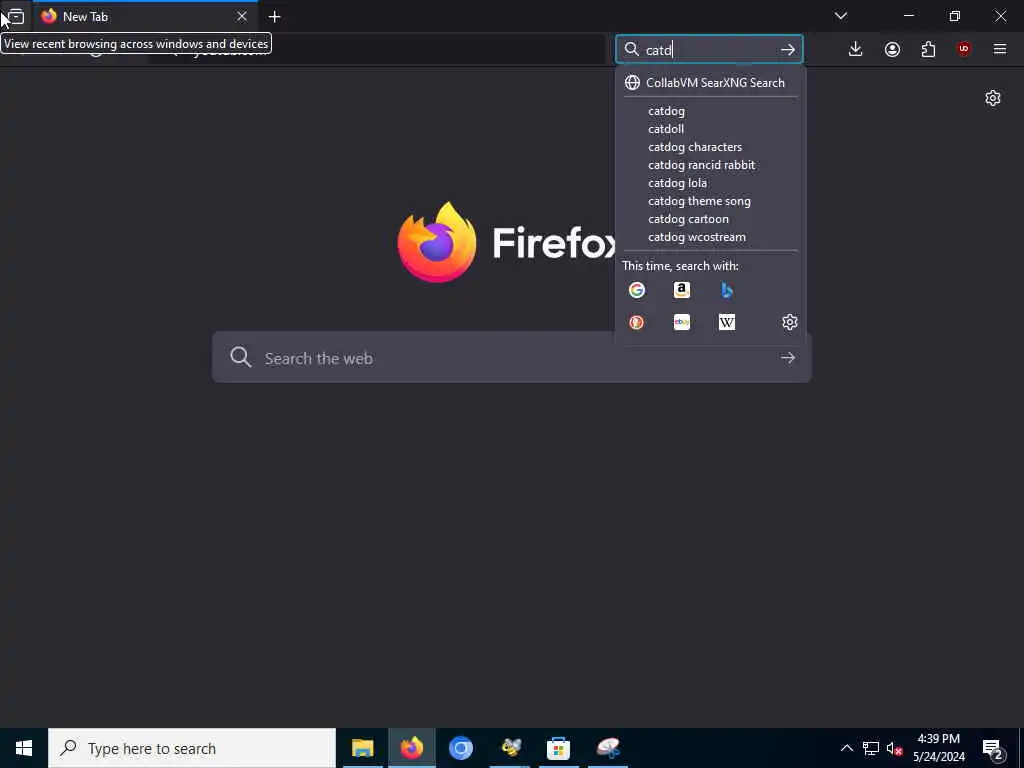
Task: Click the search bar magnifier icon
Action: click(x=632, y=49)
